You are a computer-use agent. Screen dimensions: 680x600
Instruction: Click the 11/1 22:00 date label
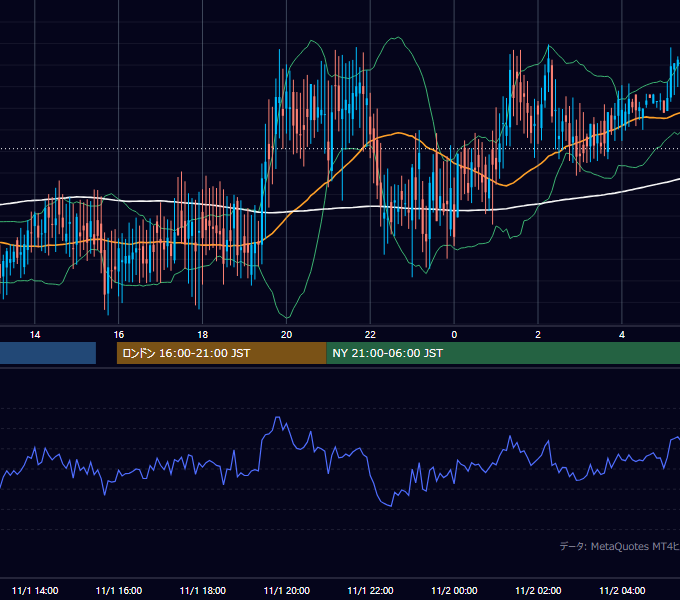(x=370, y=590)
